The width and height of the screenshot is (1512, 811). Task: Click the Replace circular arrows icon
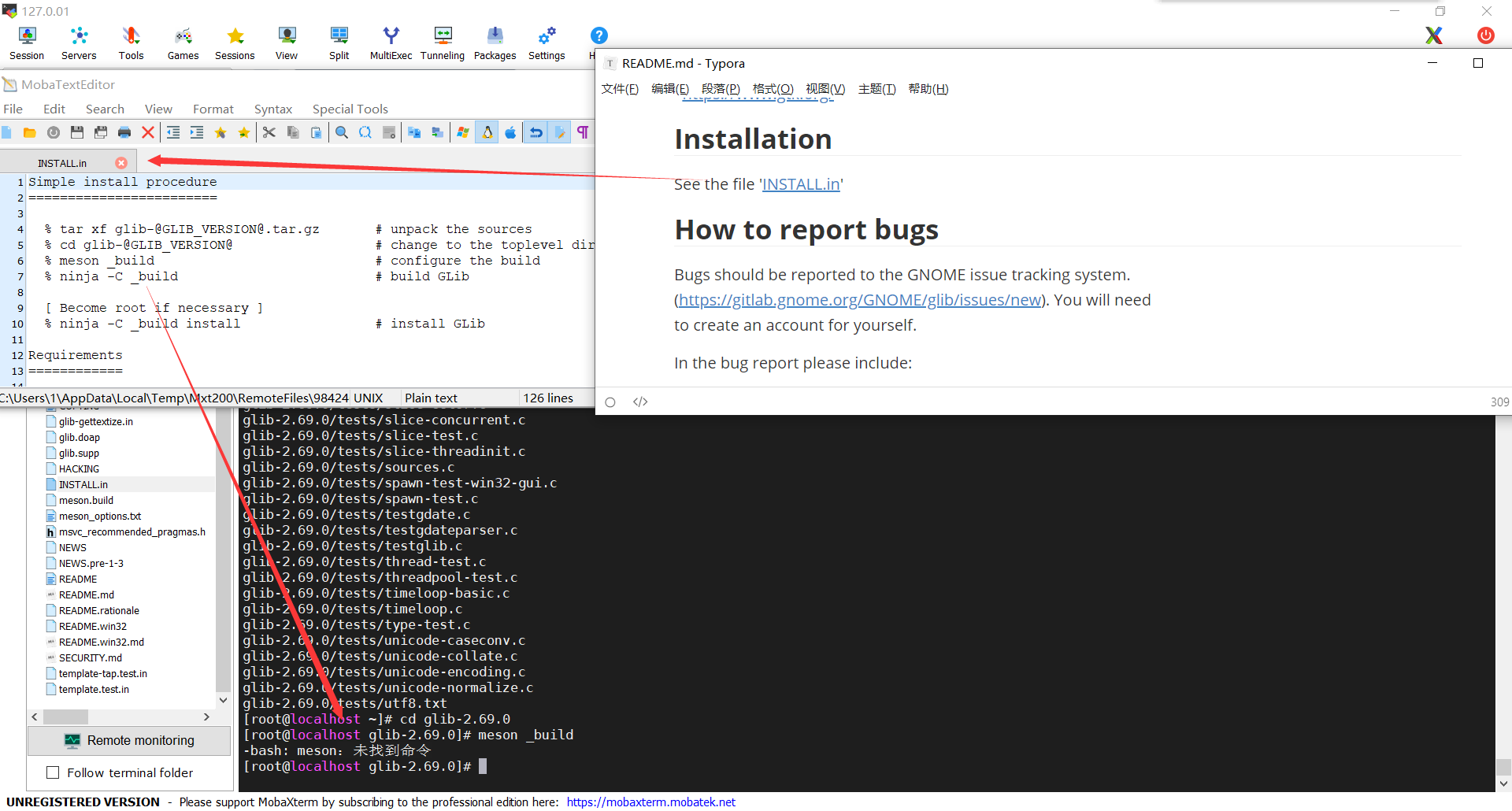[x=365, y=132]
